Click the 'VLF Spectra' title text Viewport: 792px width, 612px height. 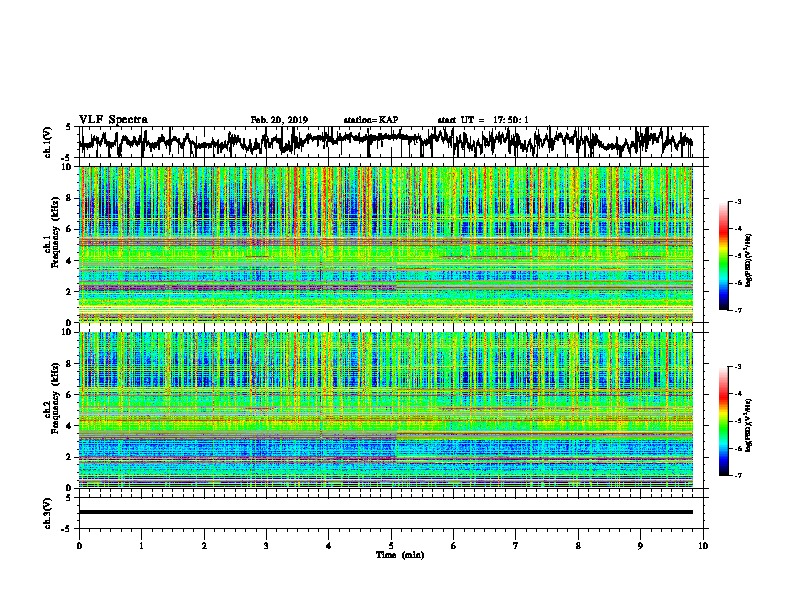(x=113, y=120)
